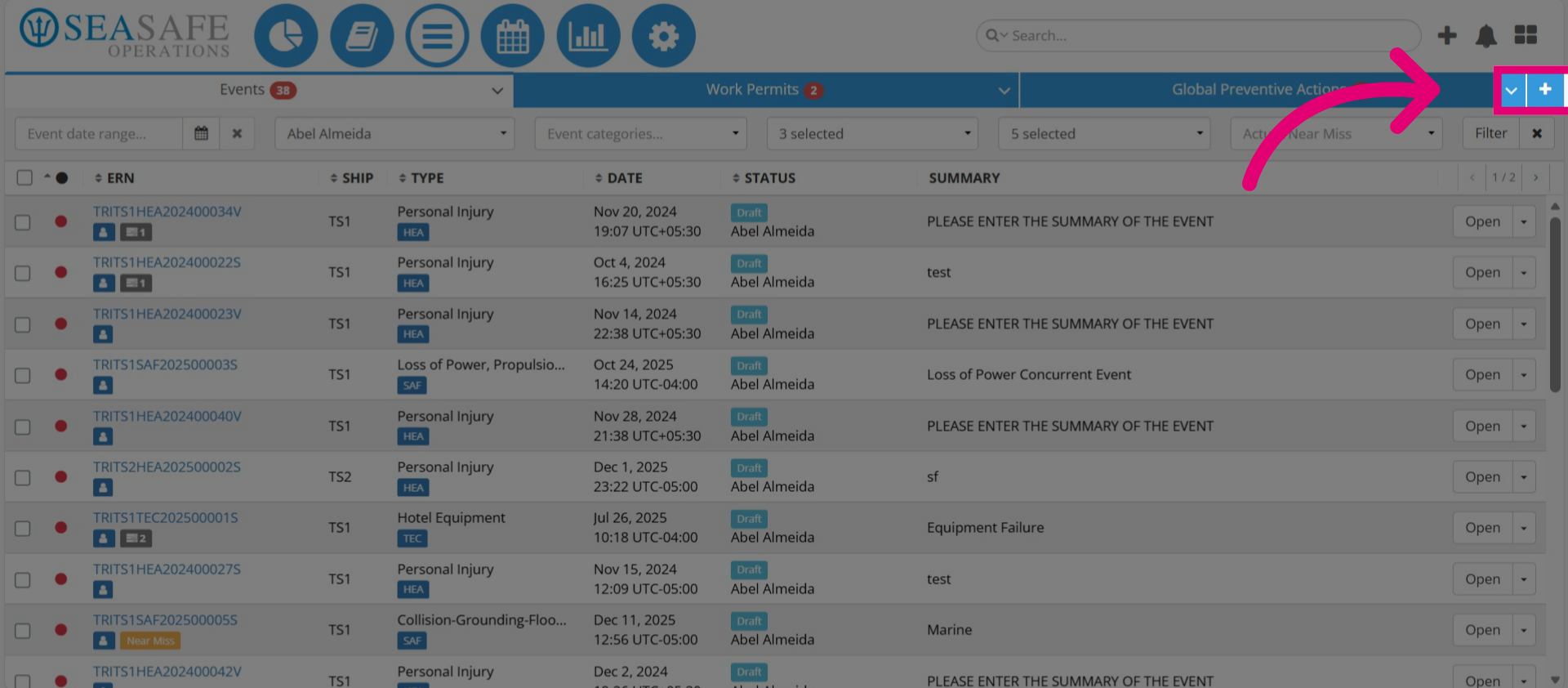
Task: Click the notifications bell icon
Action: click(x=1486, y=35)
